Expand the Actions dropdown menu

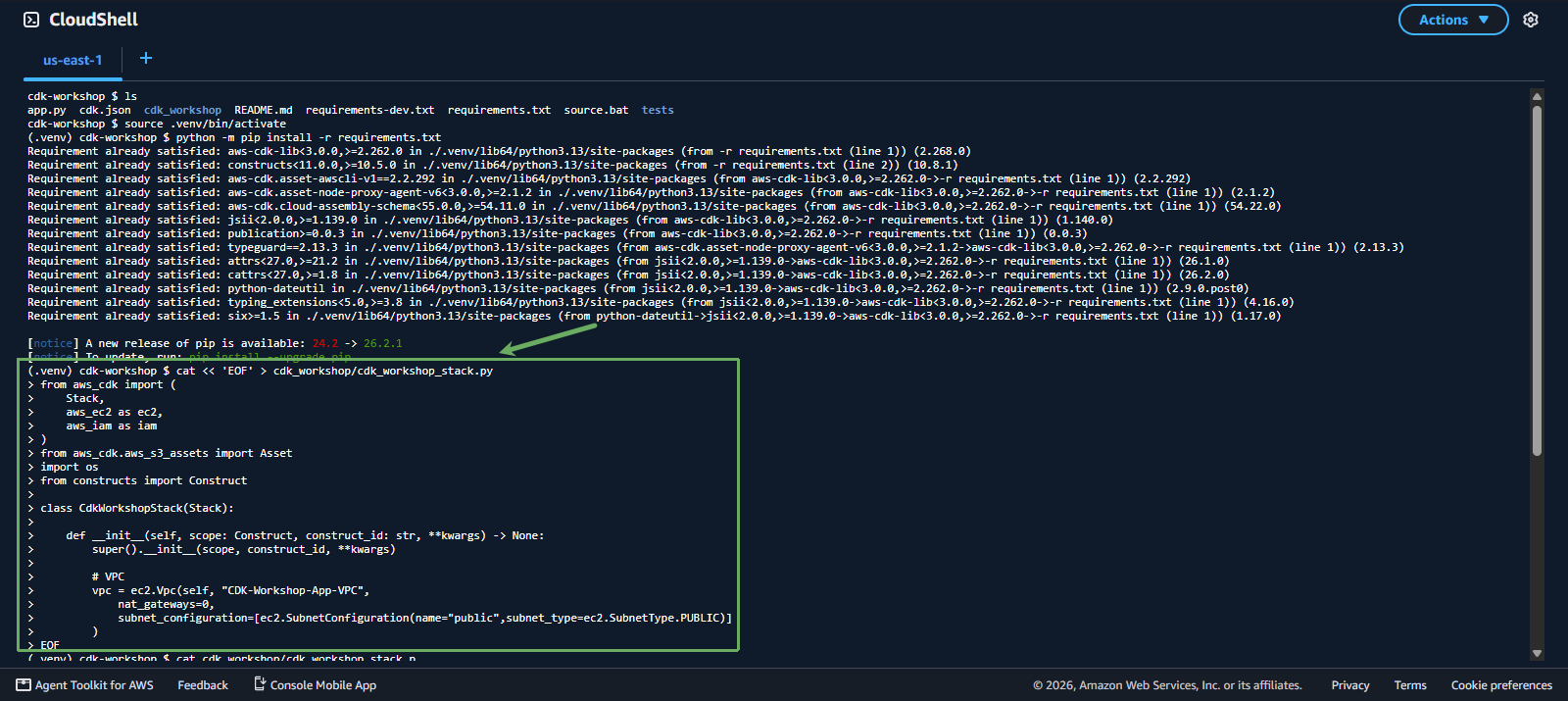1453,20
